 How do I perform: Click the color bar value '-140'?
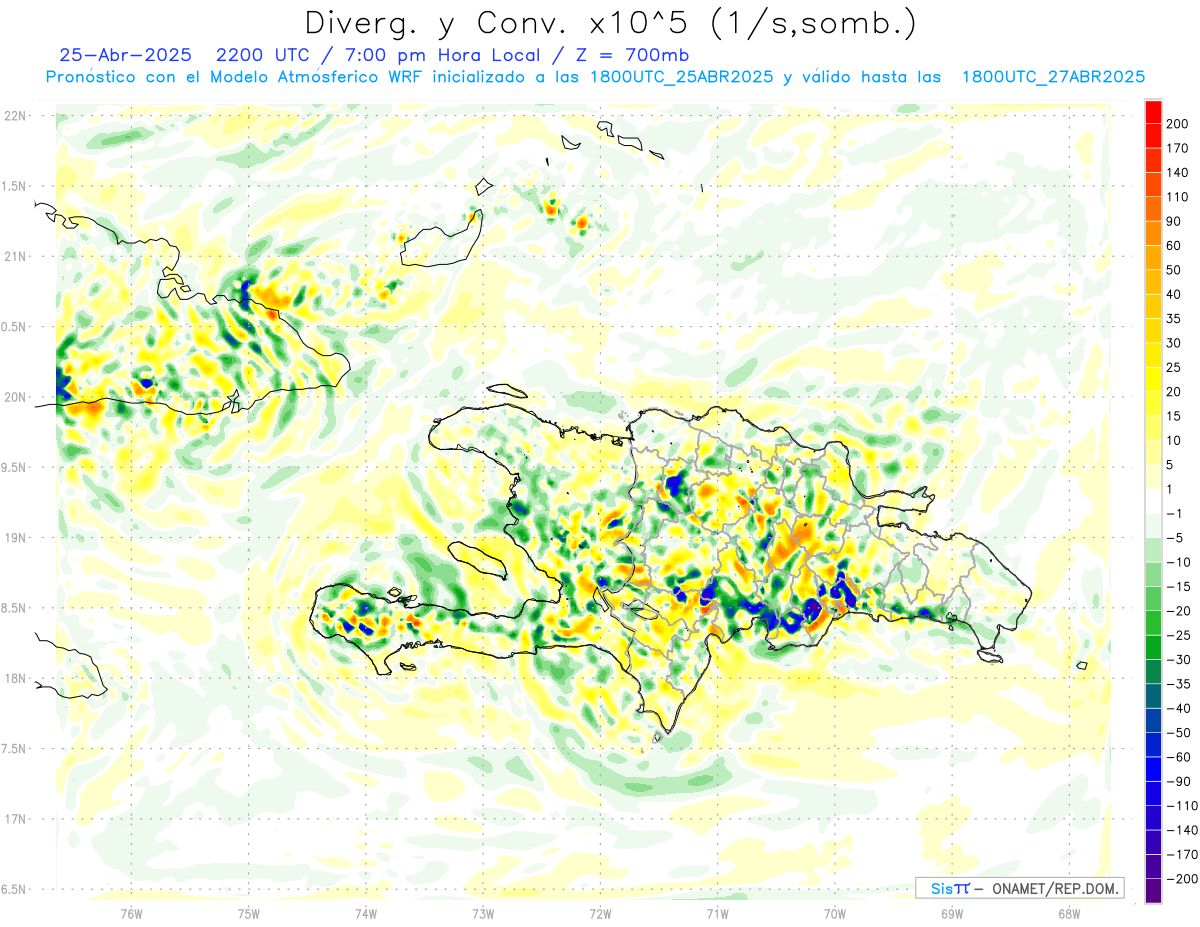(1182, 830)
